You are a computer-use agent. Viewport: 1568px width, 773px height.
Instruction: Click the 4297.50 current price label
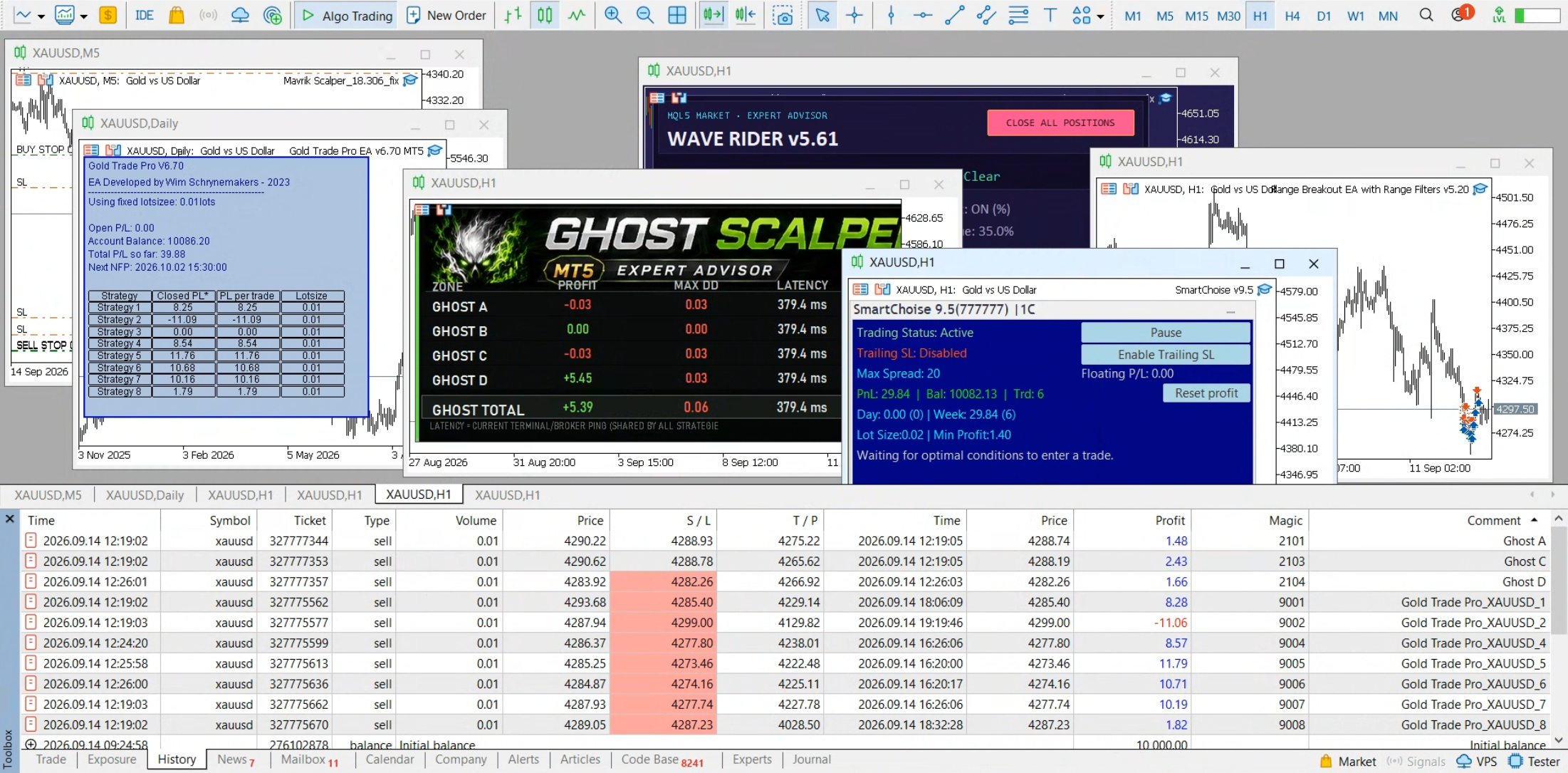point(1515,409)
